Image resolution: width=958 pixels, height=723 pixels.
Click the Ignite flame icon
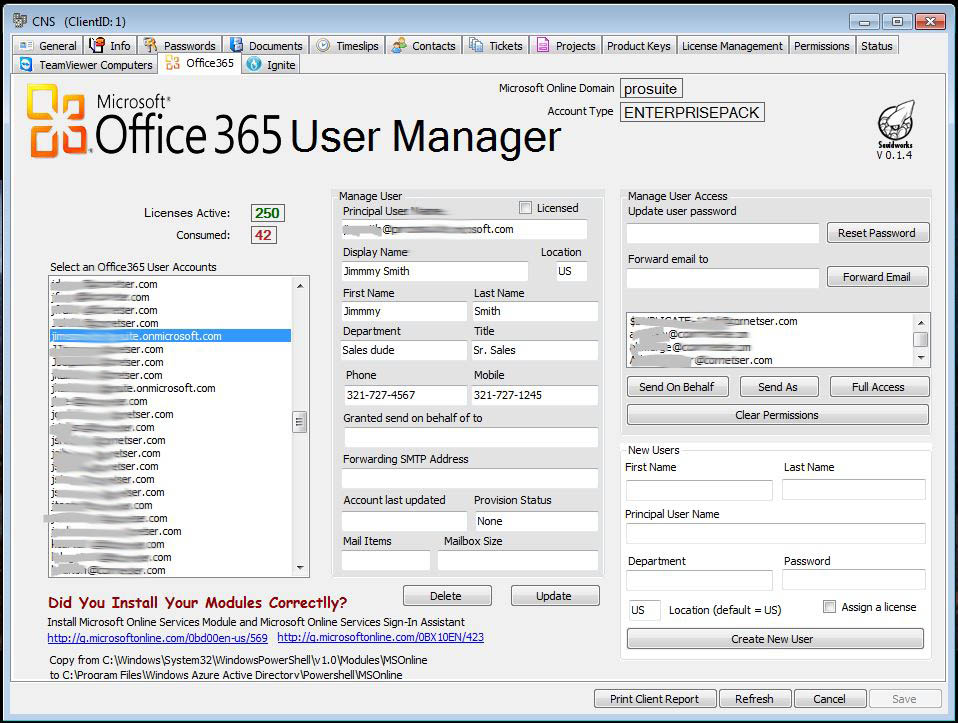pyautogui.click(x=254, y=64)
